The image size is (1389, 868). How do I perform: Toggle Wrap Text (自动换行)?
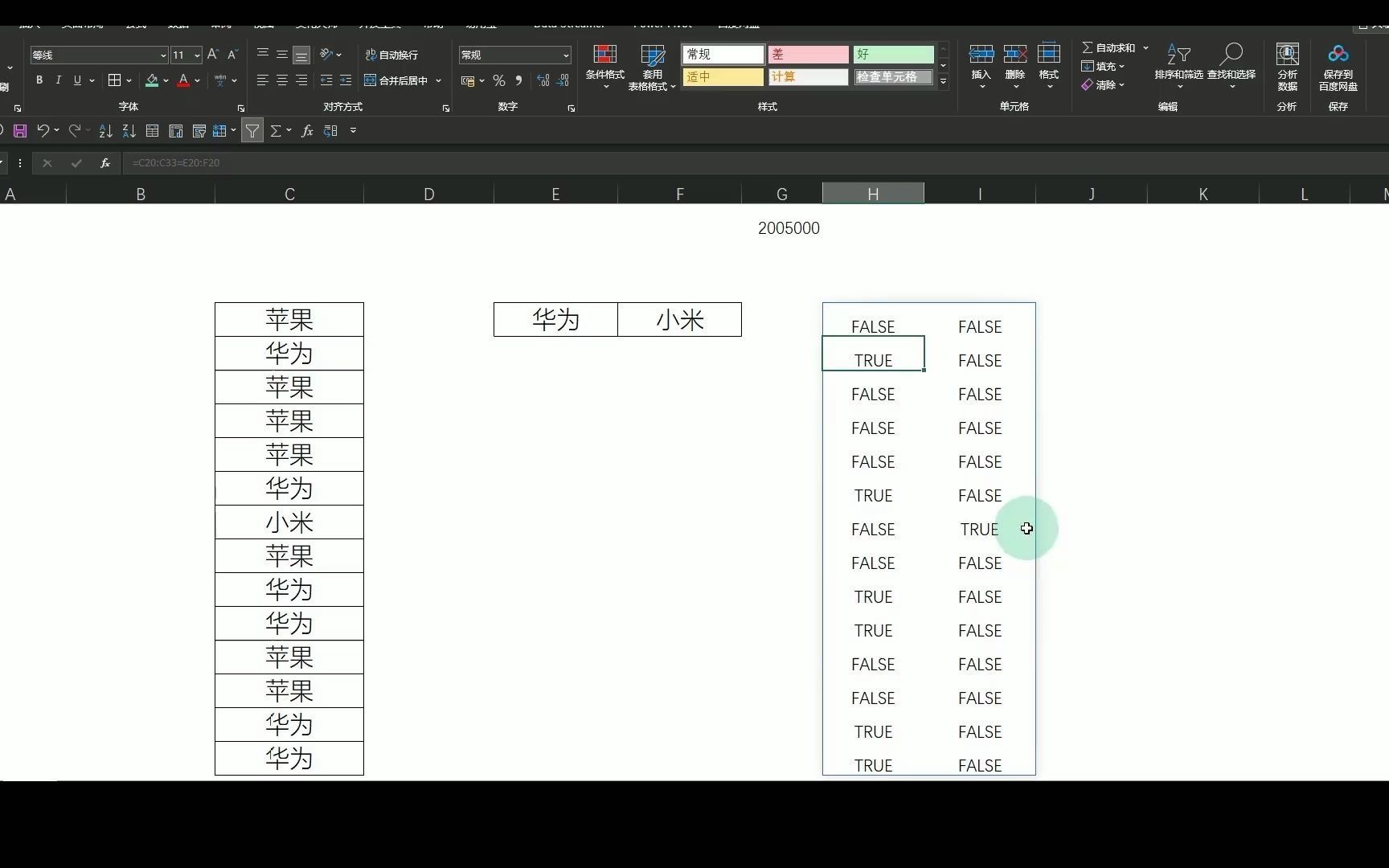pyautogui.click(x=391, y=55)
